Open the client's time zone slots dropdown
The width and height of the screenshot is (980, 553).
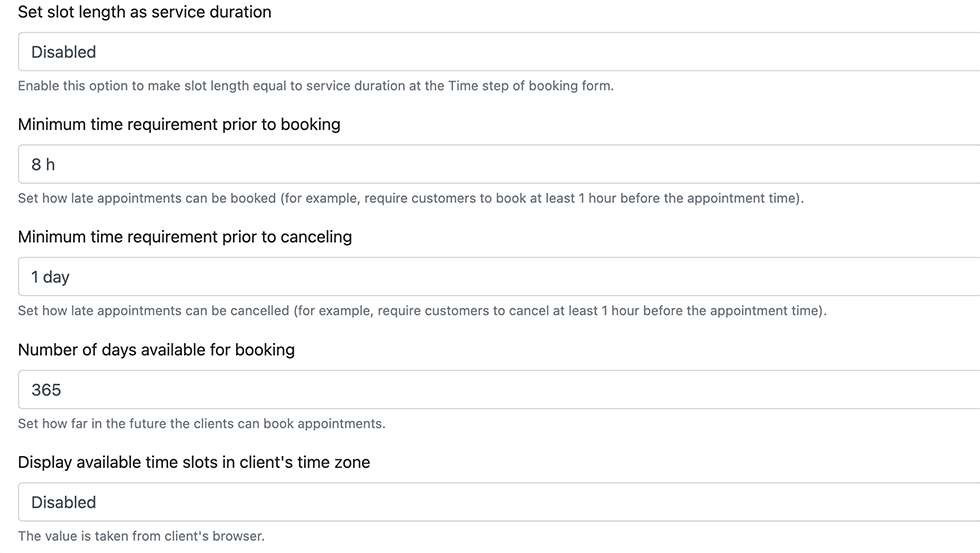click(x=500, y=502)
